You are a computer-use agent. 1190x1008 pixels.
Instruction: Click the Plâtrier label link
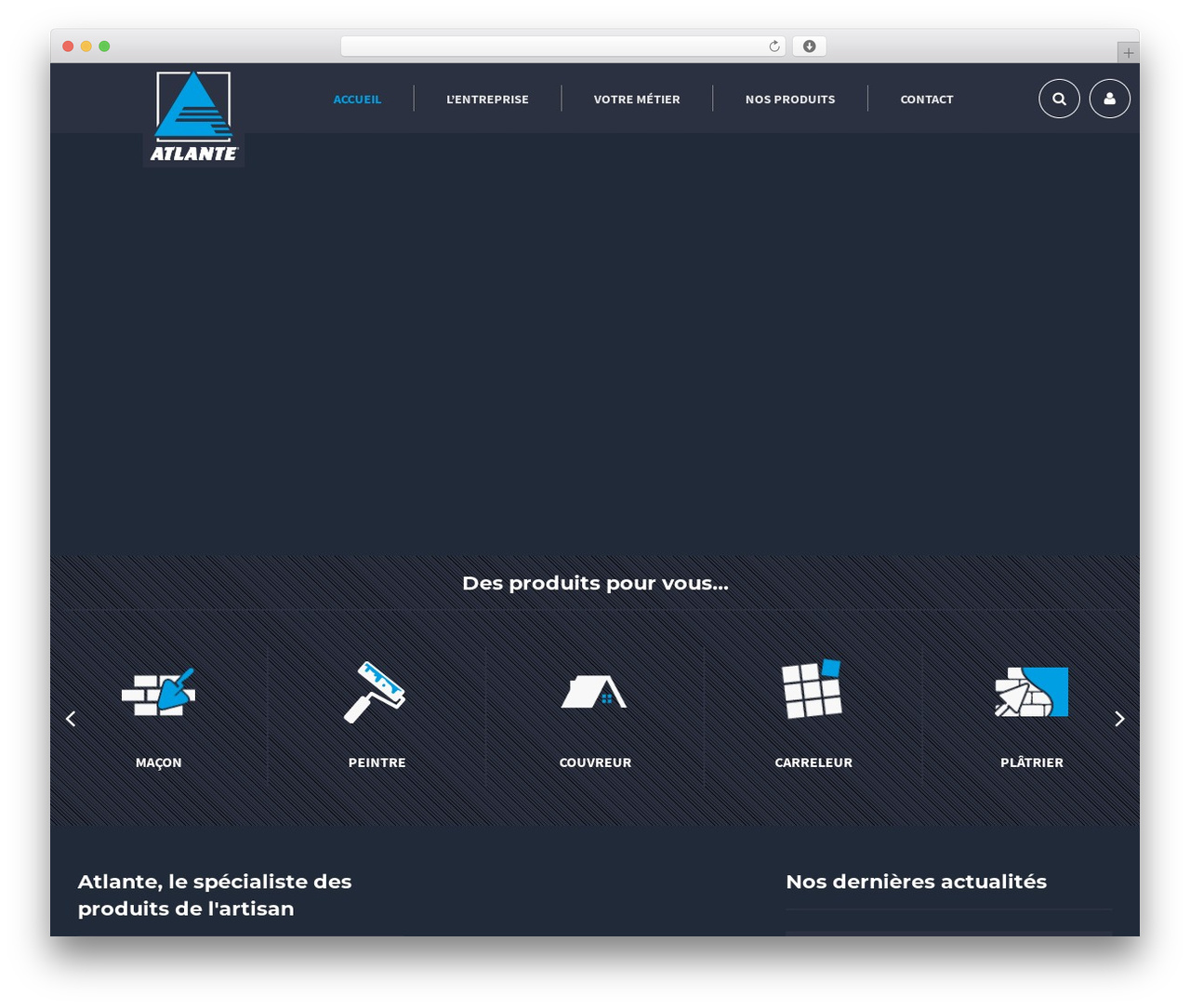click(x=1032, y=763)
